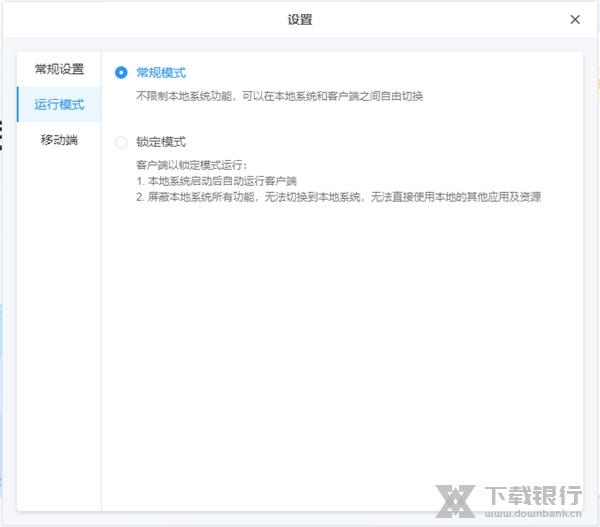Click the 下载银行 watermark logo icon
This screenshot has height=527, width=600.
460,498
